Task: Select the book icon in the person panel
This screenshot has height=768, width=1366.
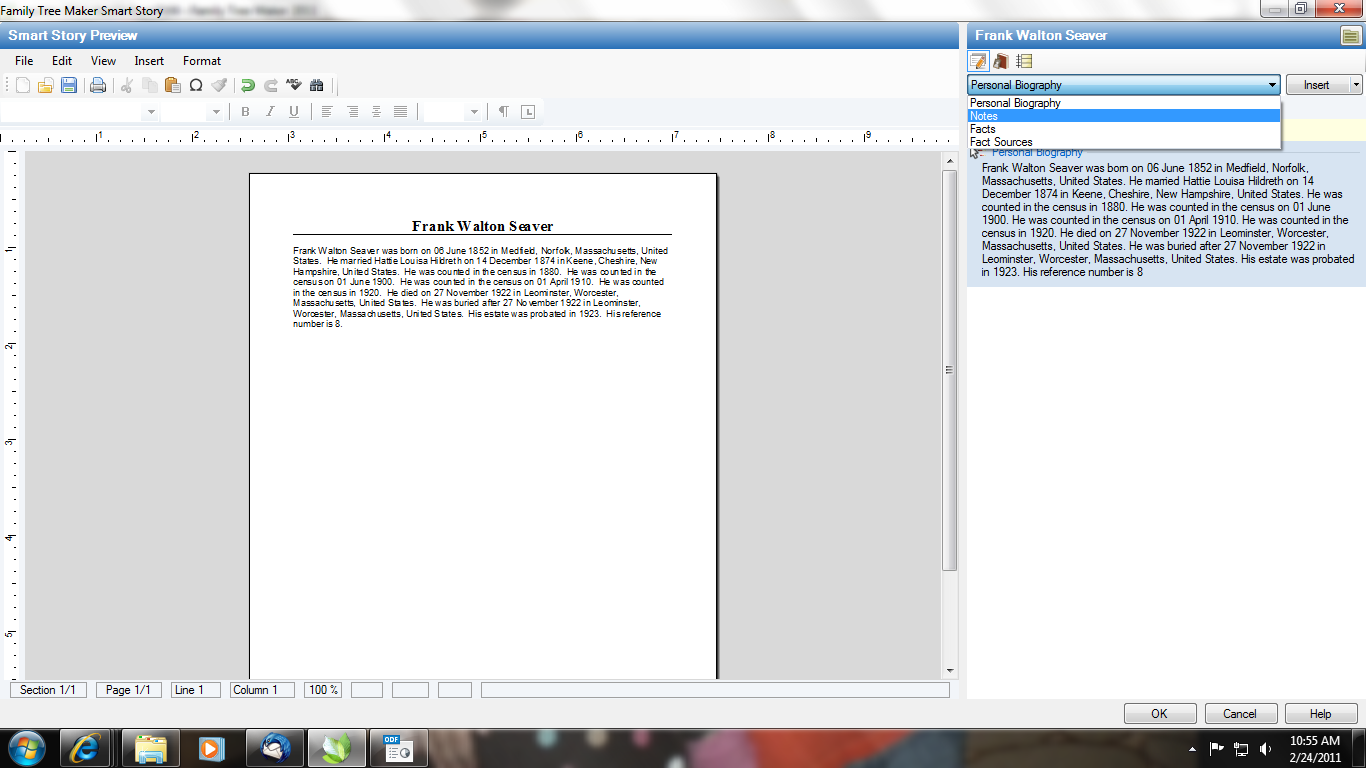Action: [x=1000, y=62]
